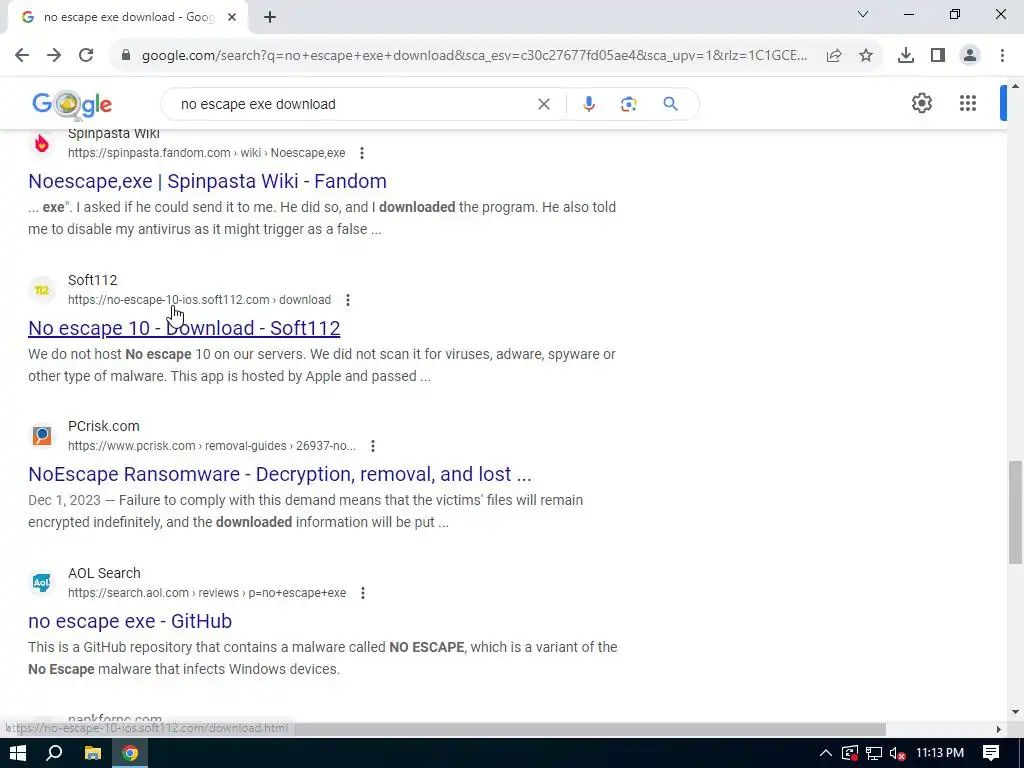Submit search with magnifier icon
The width and height of the screenshot is (1024, 768).
click(671, 104)
